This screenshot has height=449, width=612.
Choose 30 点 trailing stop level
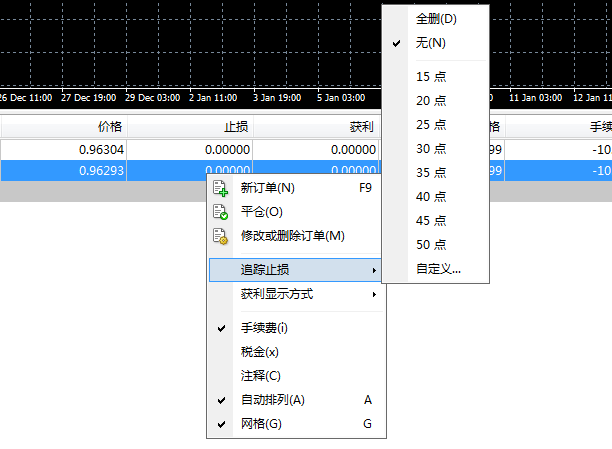click(x=431, y=148)
